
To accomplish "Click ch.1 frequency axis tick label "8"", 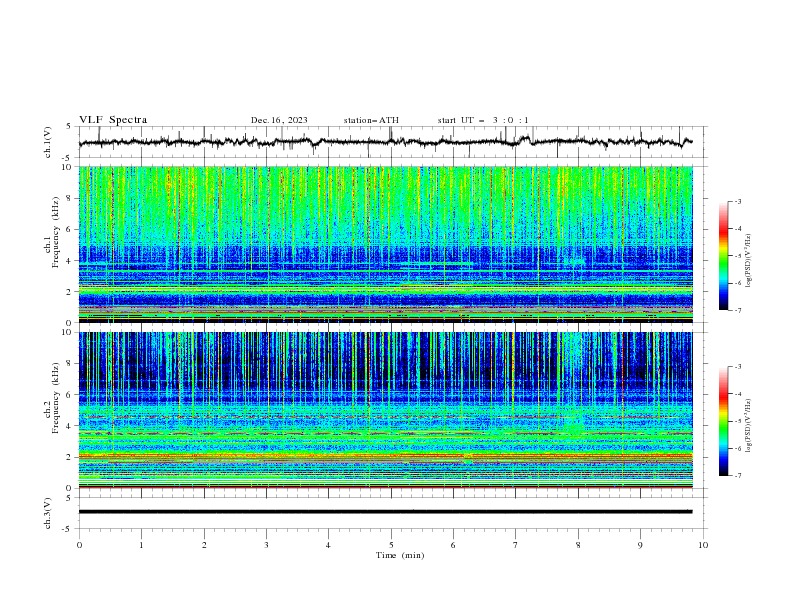I will [x=69, y=198].
